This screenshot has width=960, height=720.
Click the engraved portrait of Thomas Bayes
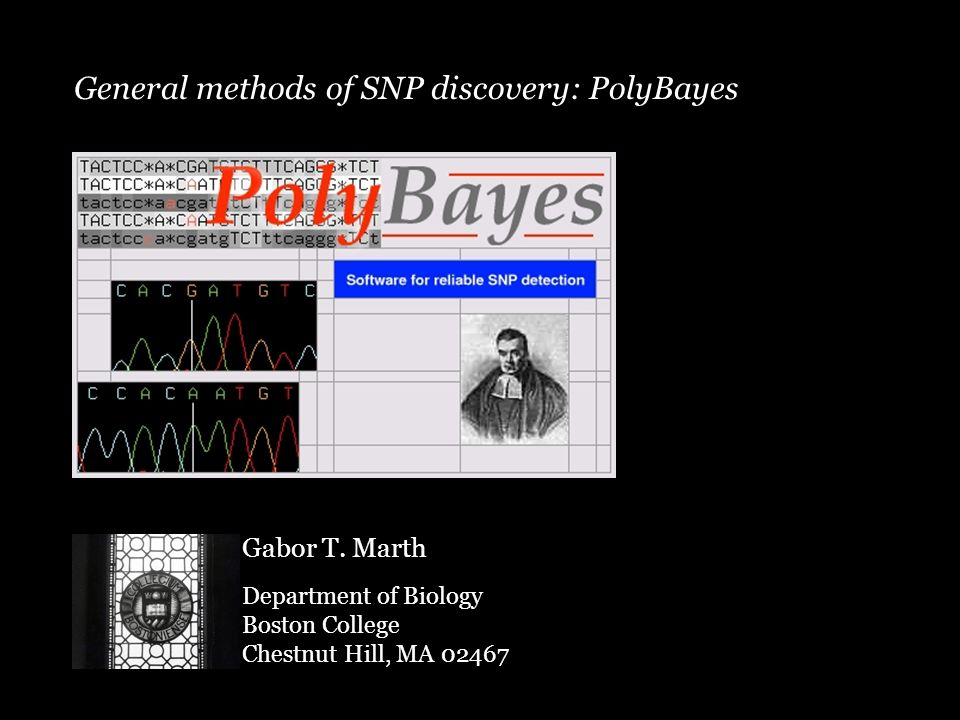pyautogui.click(x=514, y=379)
